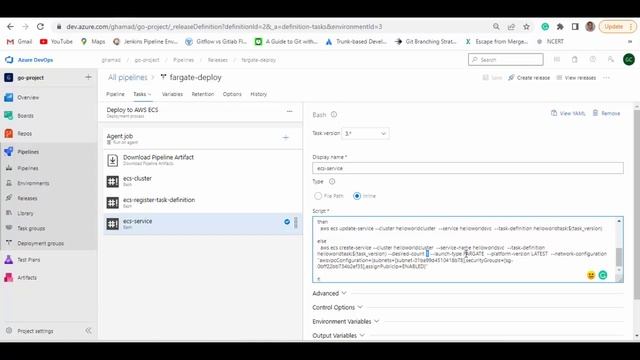Add a task to Agent job
Viewport: 640px width, 360px height.
click(x=286, y=138)
